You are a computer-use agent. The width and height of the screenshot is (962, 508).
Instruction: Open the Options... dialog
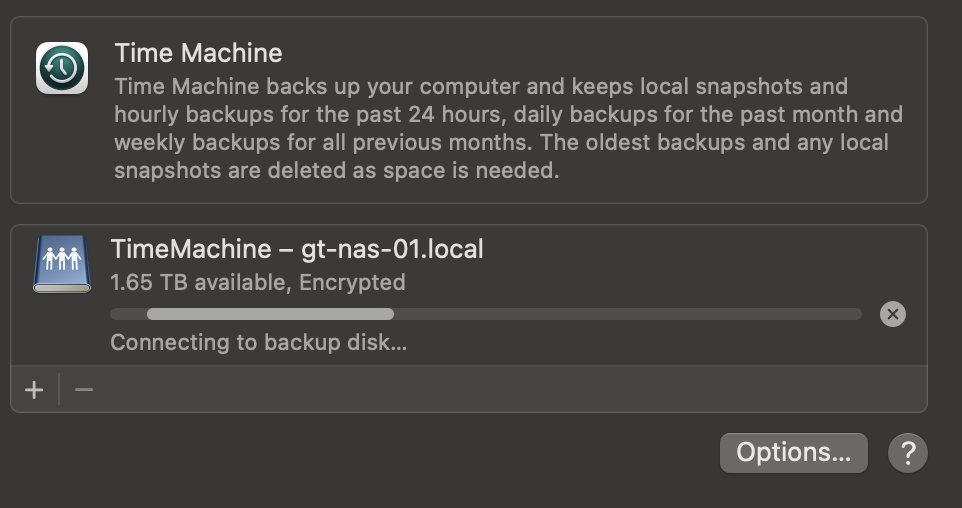click(793, 453)
